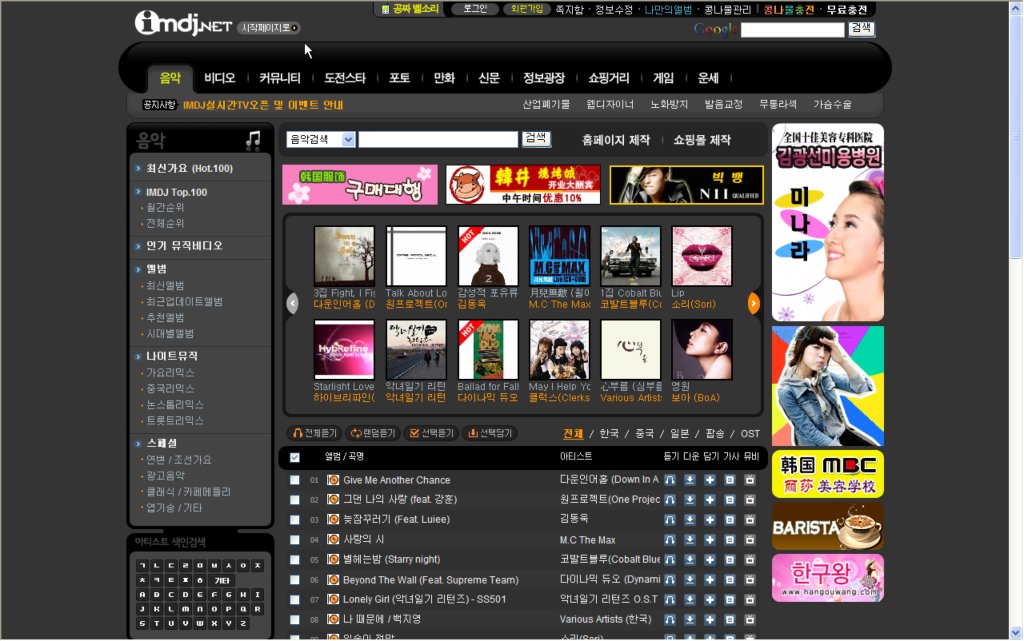Switch to the 비디오 main tab
Image resolution: width=1024 pixels, height=641 pixels.
point(219,78)
